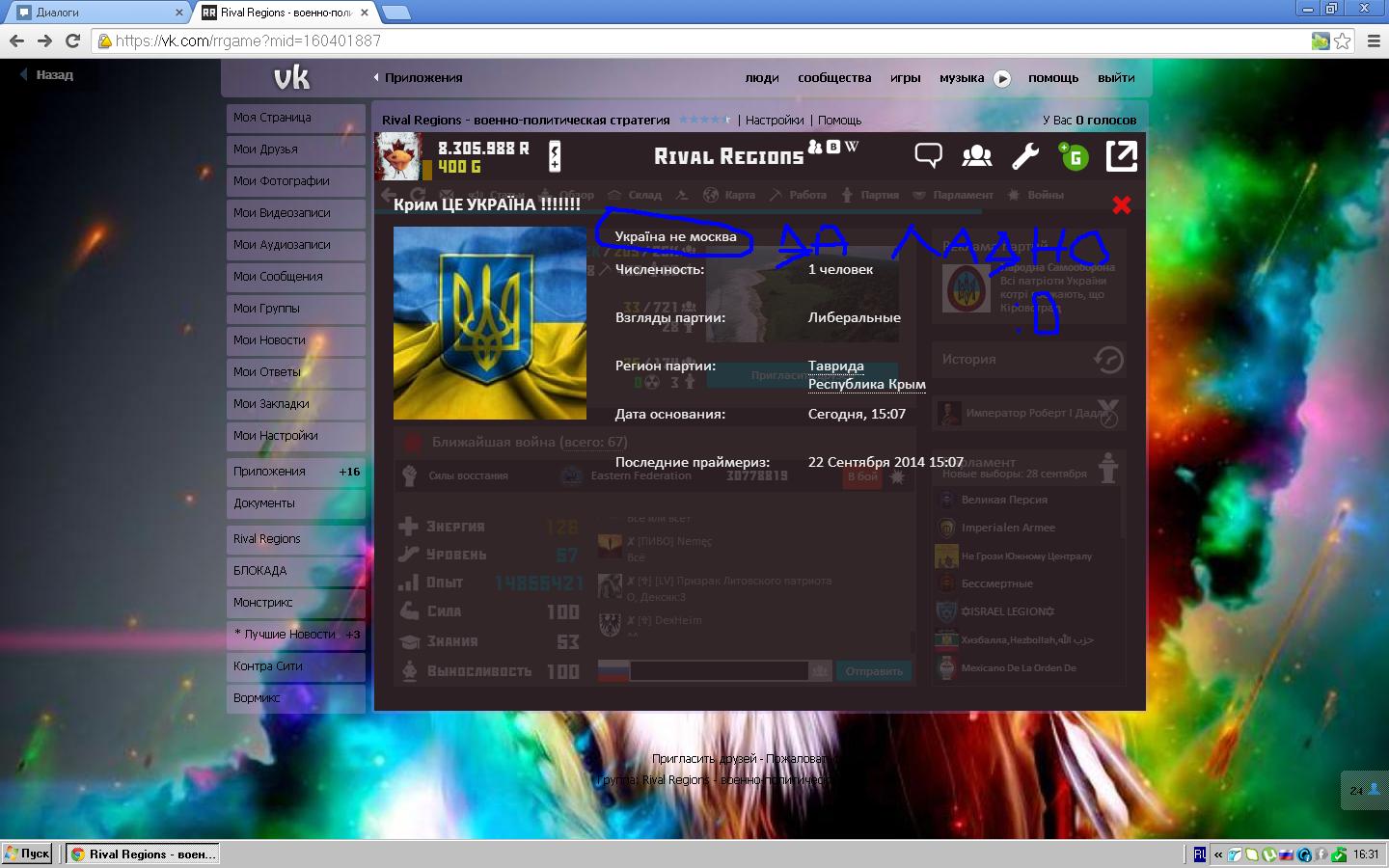Image resolution: width=1389 pixels, height=868 pixels.
Task: Click помощь in VK header
Action: 1053,78
